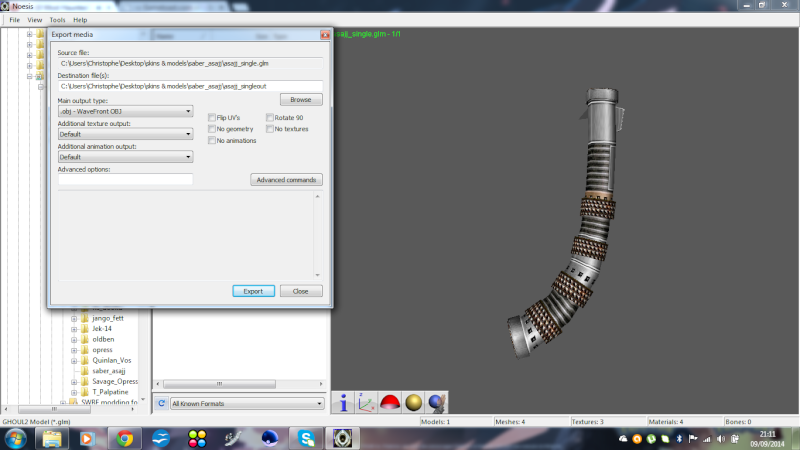Viewport: 800px width, 450px height.
Task: Open the blue orb taskbar app
Action: [x=270, y=439]
